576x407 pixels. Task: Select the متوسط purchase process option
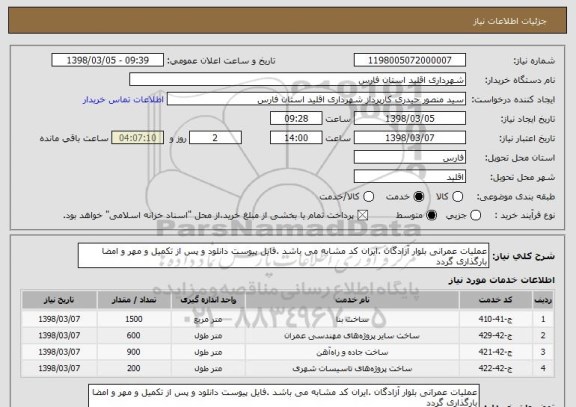click(431, 216)
